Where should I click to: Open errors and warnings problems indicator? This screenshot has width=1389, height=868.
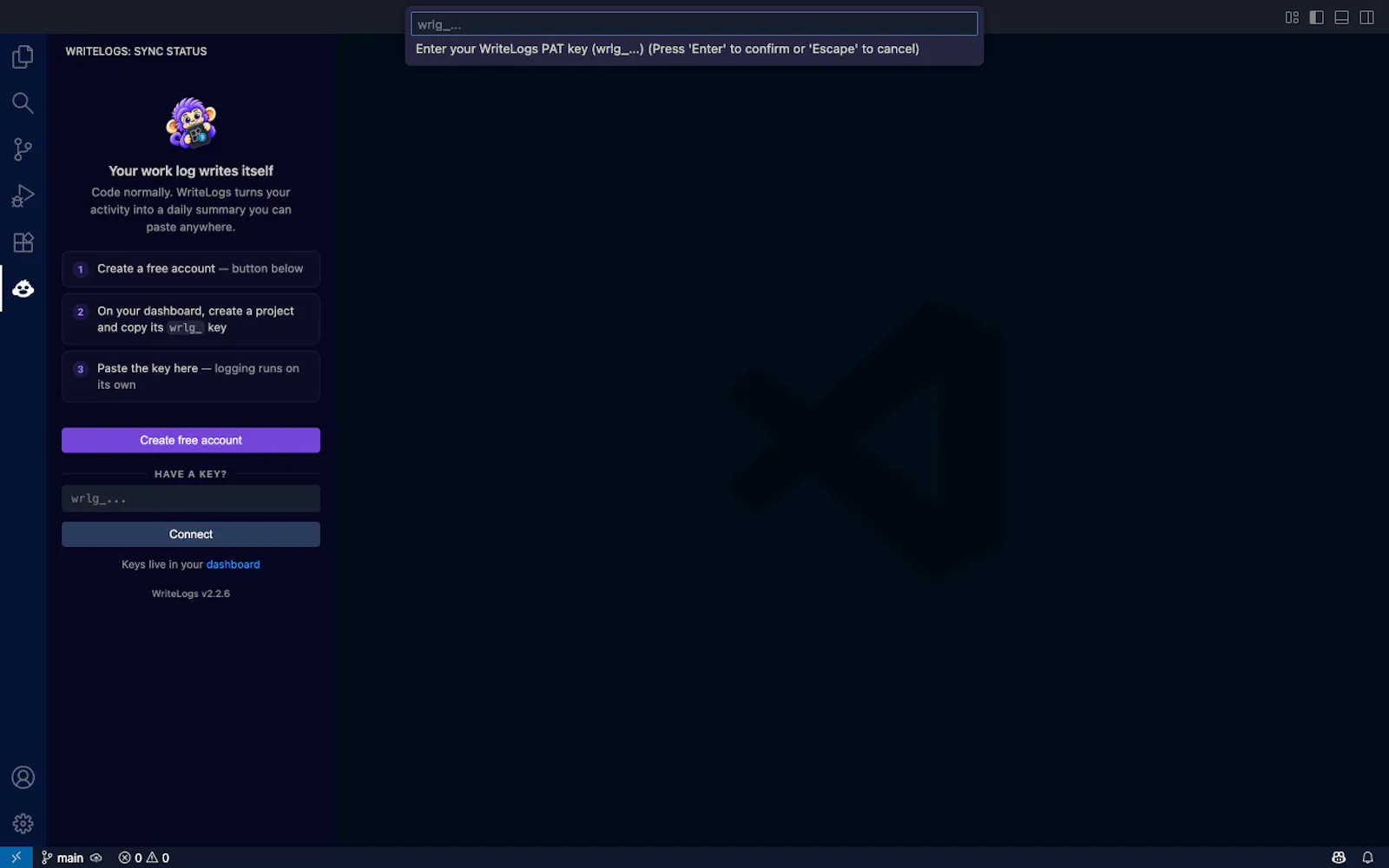click(x=144, y=858)
